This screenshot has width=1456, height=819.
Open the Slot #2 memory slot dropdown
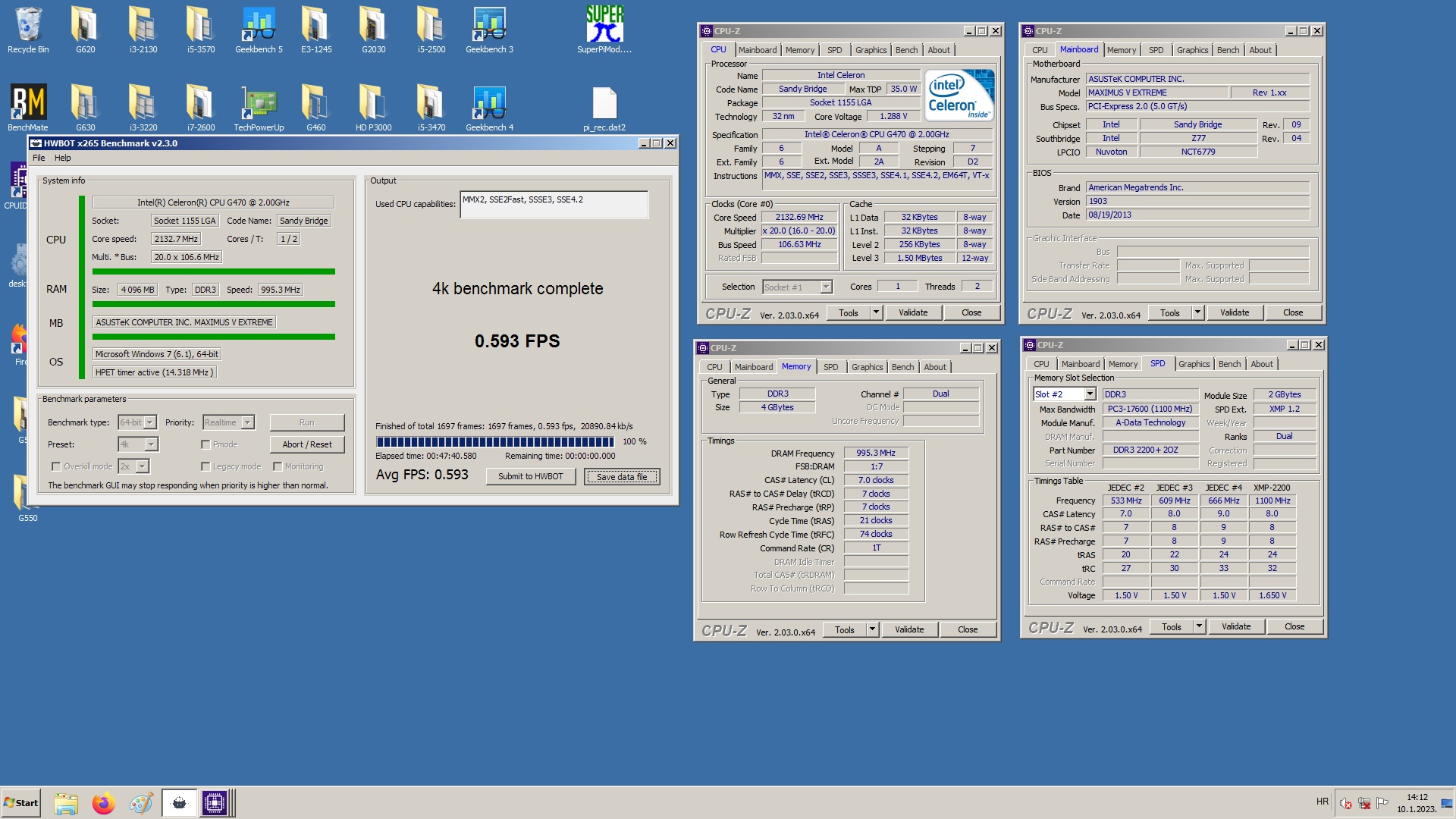click(x=1090, y=394)
